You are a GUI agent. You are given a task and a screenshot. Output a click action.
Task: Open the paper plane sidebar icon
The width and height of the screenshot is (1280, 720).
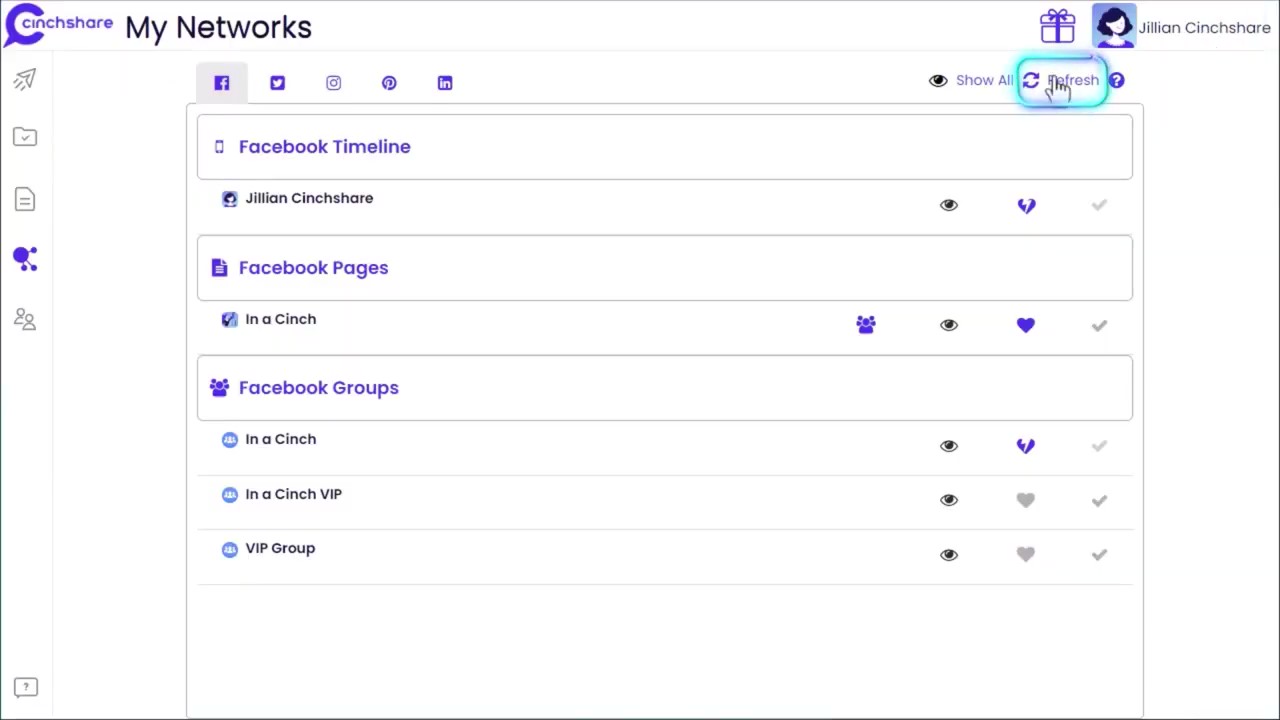(25, 79)
